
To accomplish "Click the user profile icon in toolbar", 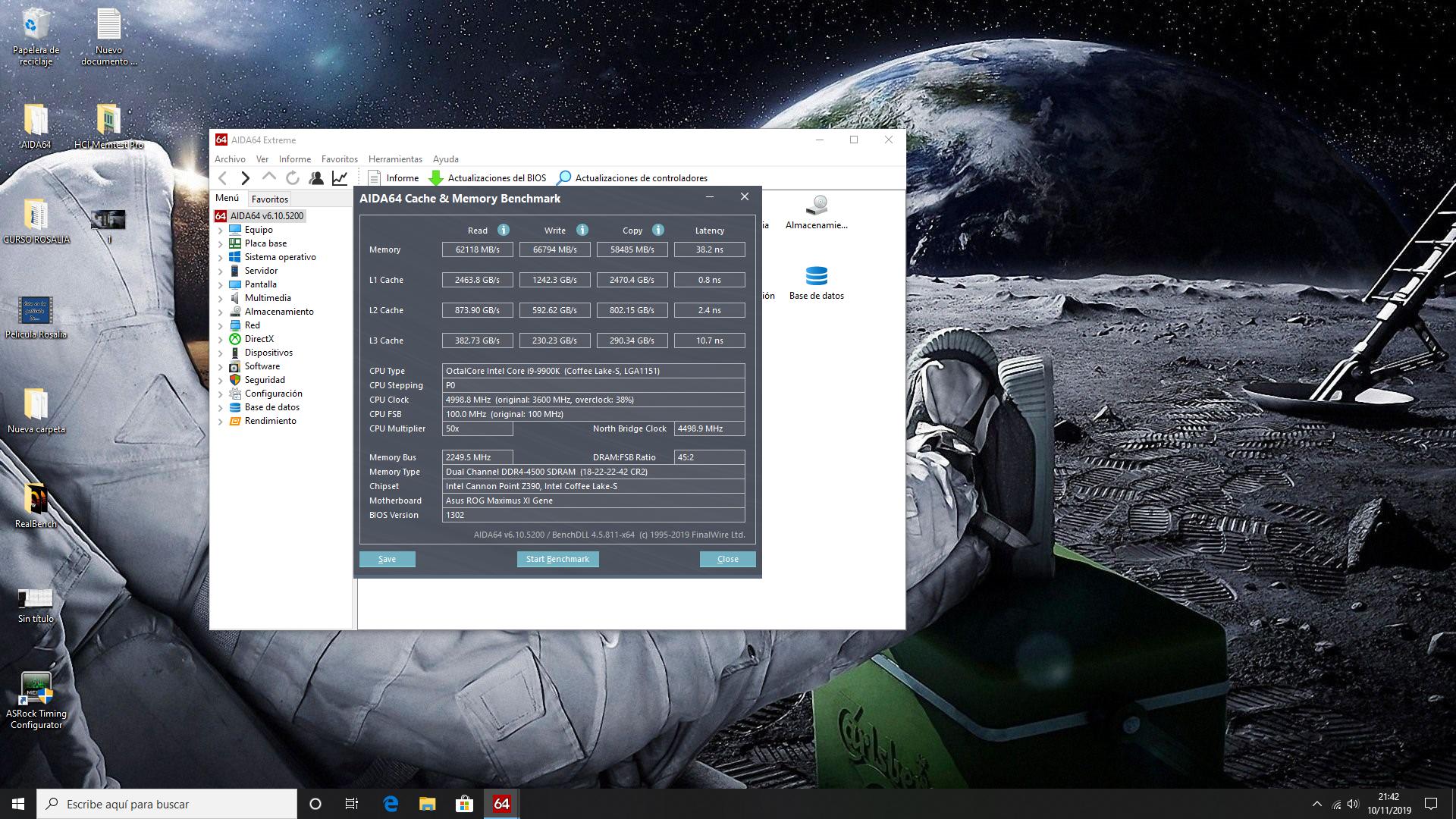I will click(316, 178).
